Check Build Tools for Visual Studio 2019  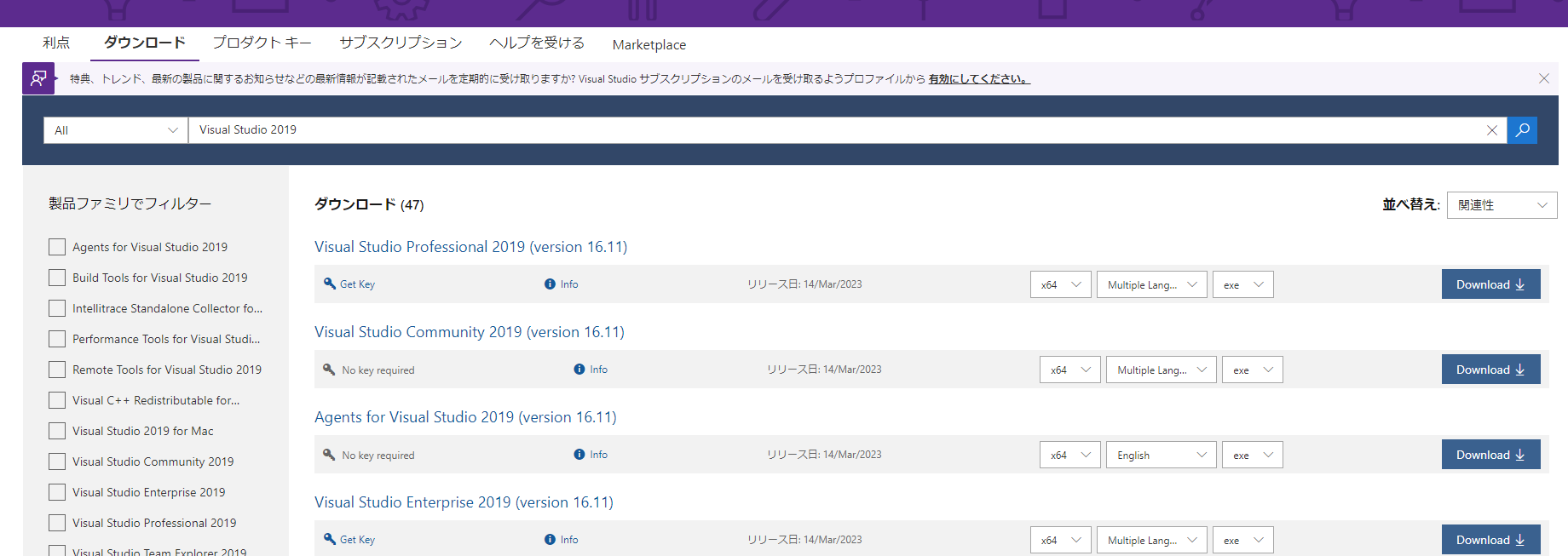[x=57, y=278]
